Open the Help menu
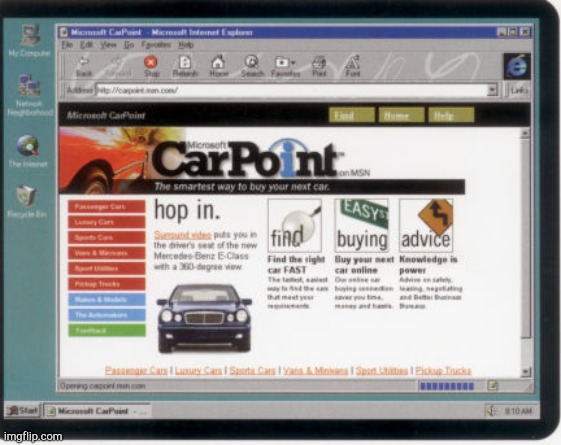Screen dimensions: 561x445 pos(186,45)
